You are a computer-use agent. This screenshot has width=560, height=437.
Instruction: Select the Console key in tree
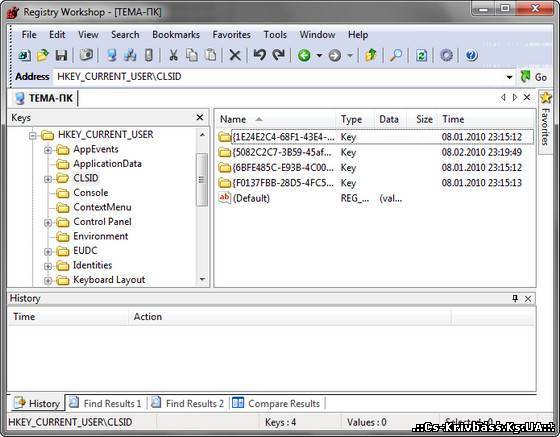click(91, 193)
